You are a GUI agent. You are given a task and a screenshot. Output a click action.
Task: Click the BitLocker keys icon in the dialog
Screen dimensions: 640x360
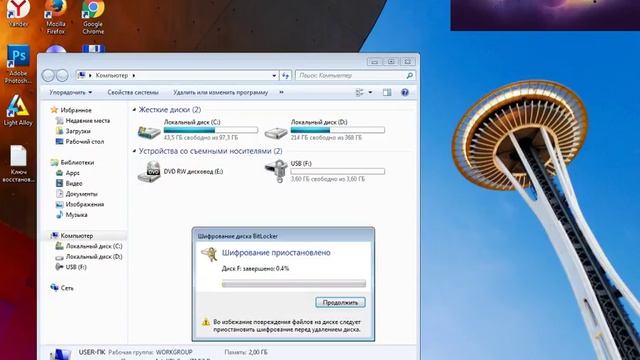(x=209, y=254)
